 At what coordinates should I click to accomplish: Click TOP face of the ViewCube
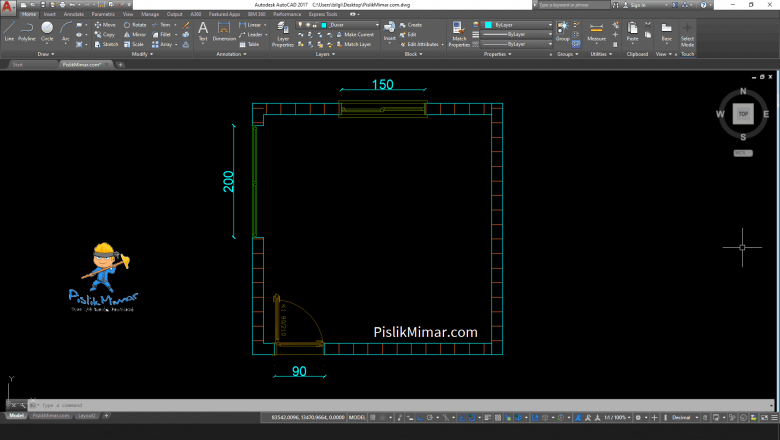point(742,113)
